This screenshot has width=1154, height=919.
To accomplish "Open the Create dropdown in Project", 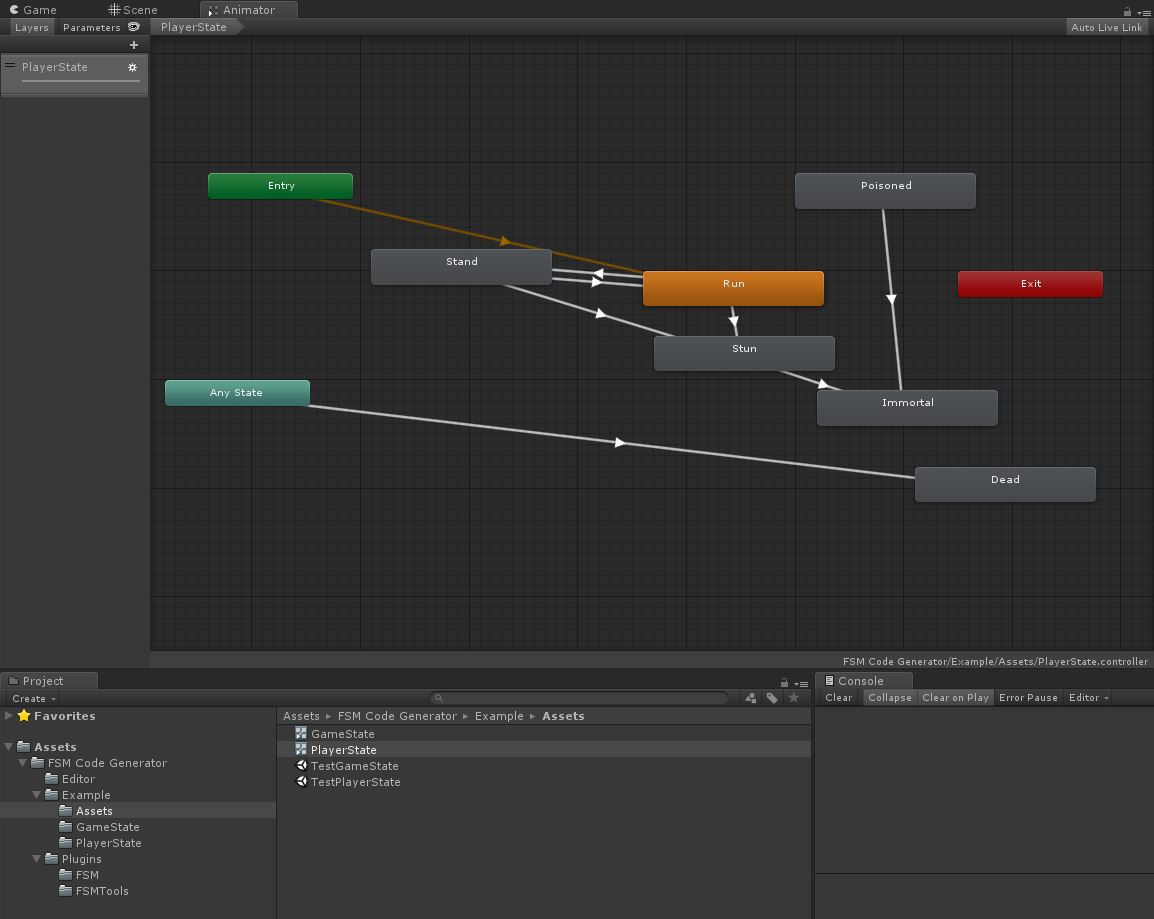I will click(x=33, y=699).
